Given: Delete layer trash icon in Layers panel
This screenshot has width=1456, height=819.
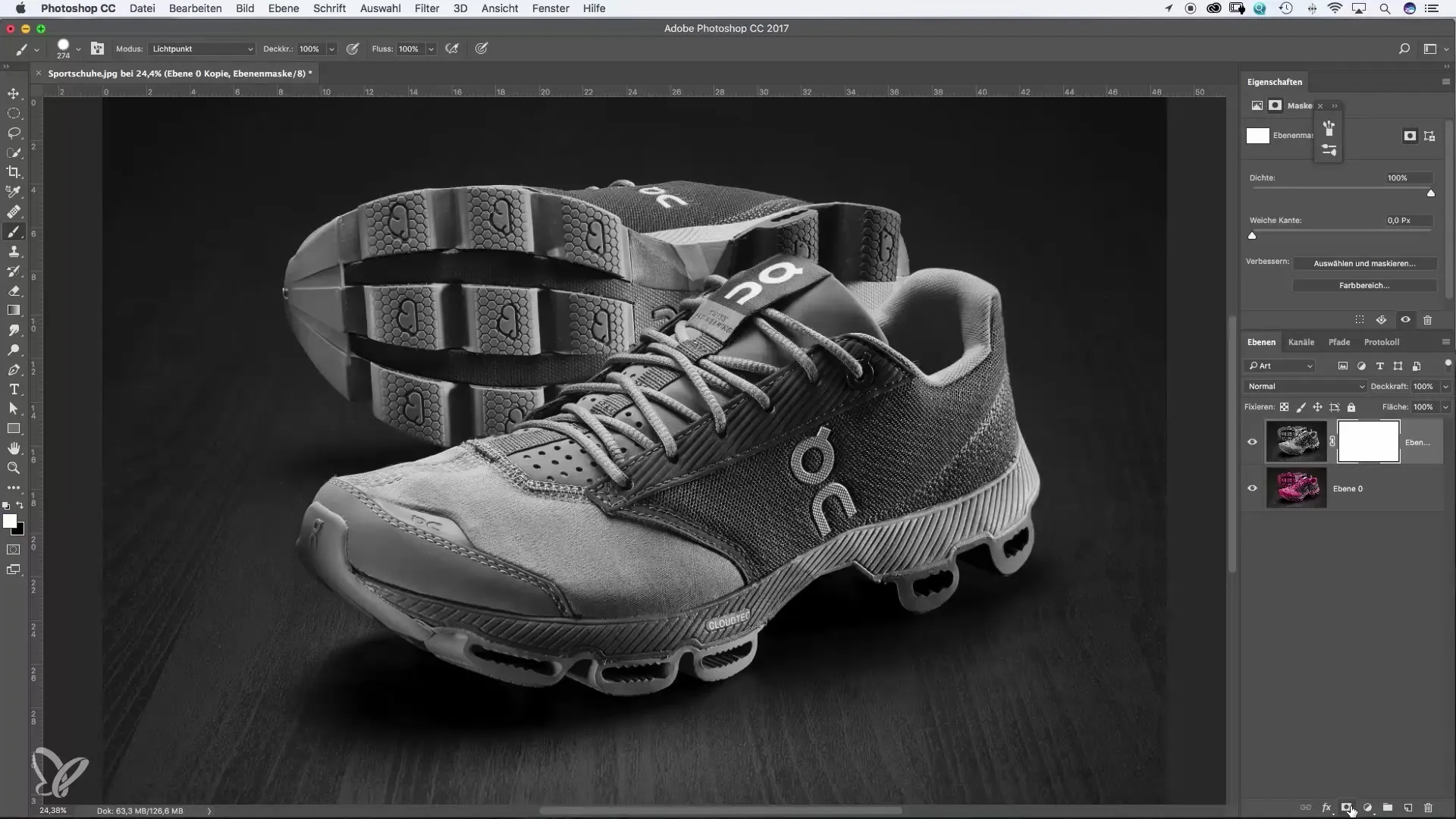Looking at the screenshot, I should [1429, 808].
